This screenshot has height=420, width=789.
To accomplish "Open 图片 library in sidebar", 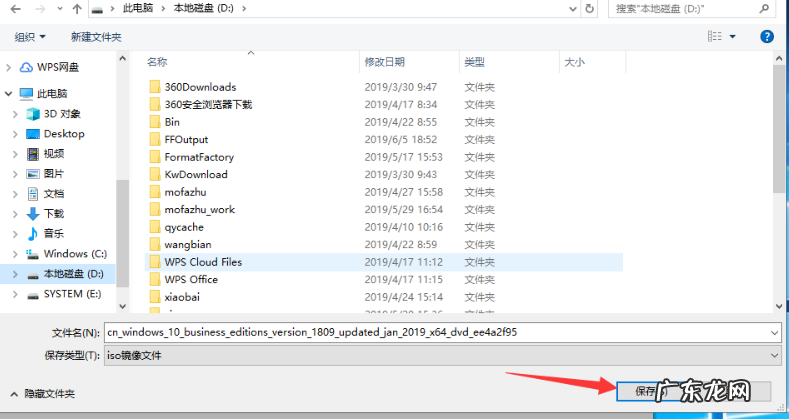I will pos(45,174).
